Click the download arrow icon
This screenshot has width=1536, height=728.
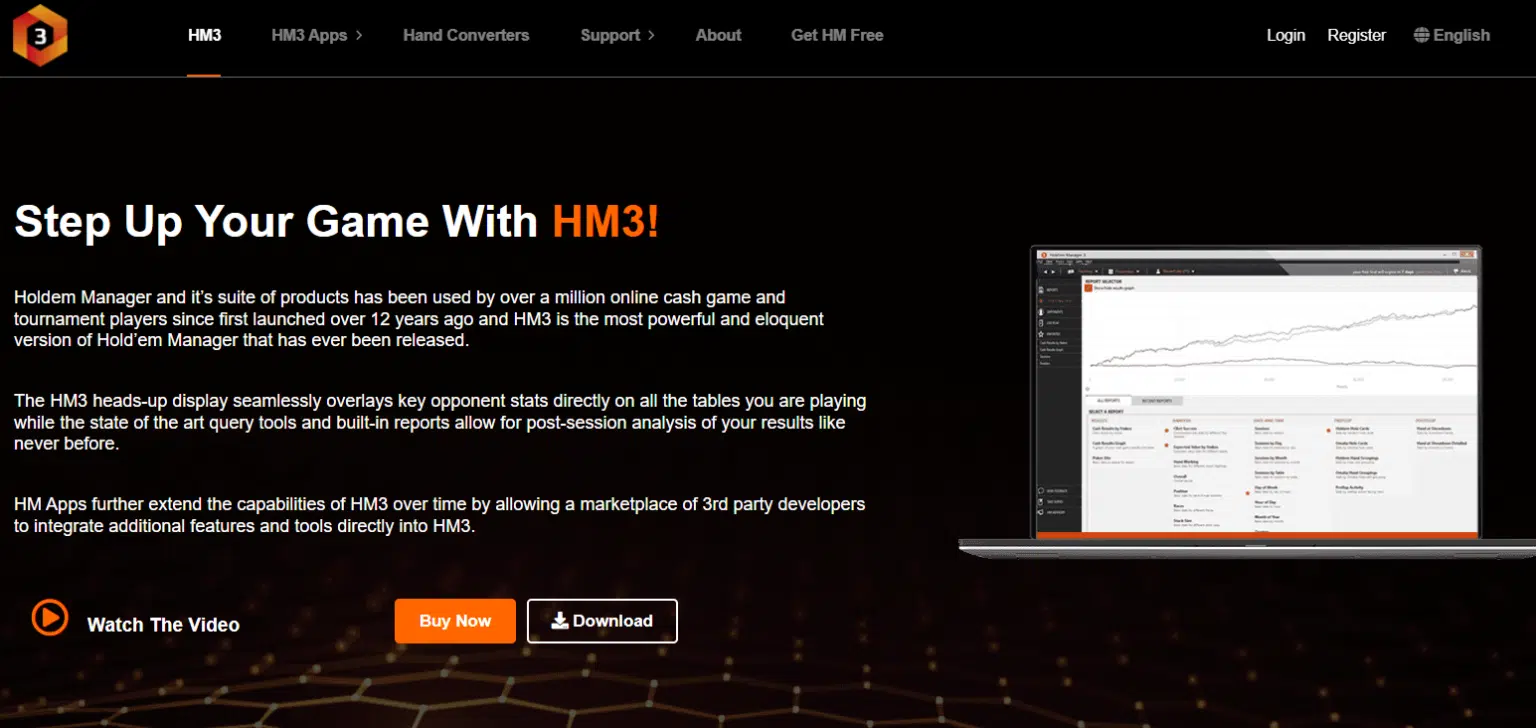(x=560, y=621)
